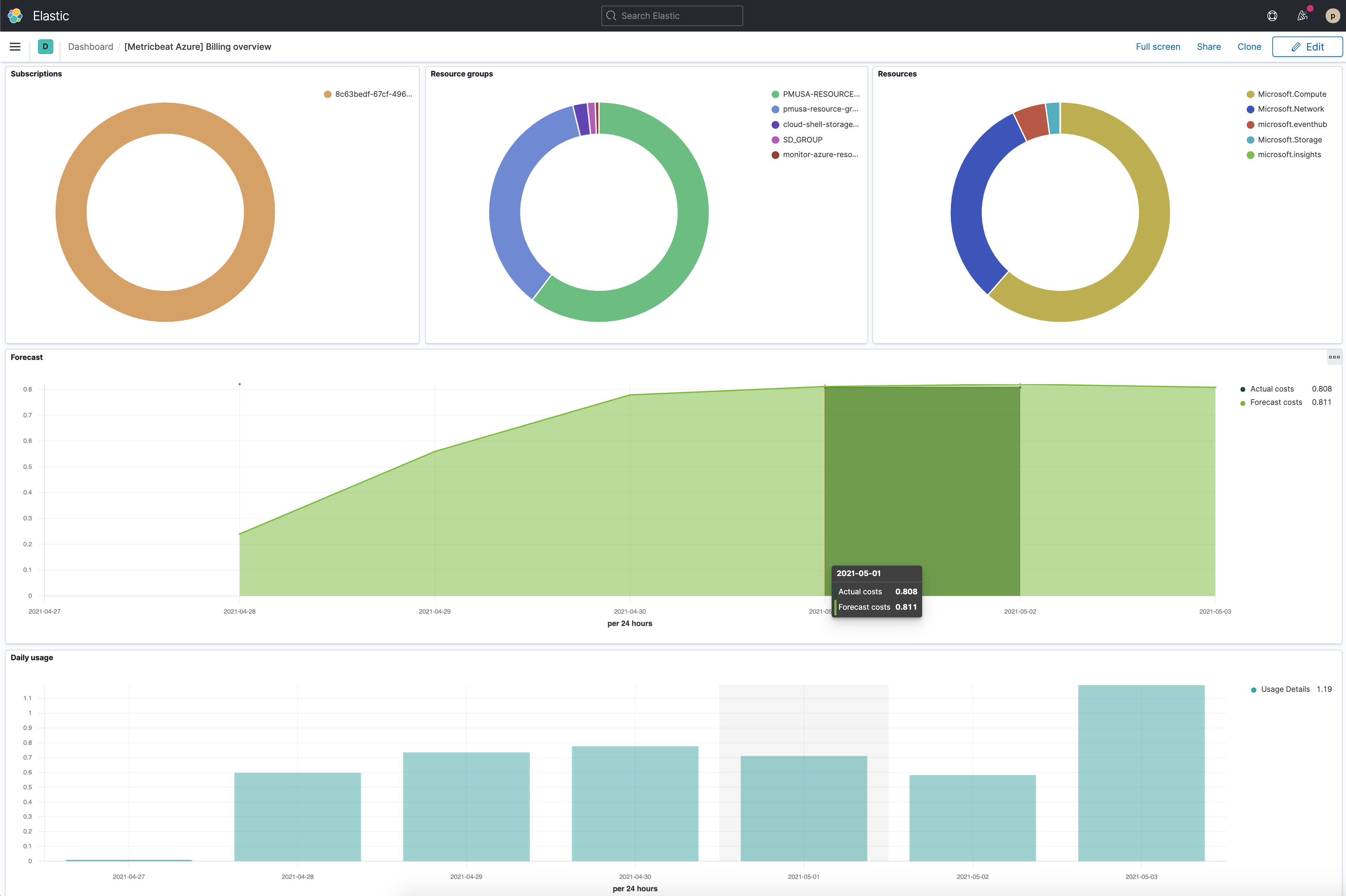Toggle the Microsoft.Compute series in Resources legend
This screenshot has width=1346, height=896.
[x=1292, y=94]
